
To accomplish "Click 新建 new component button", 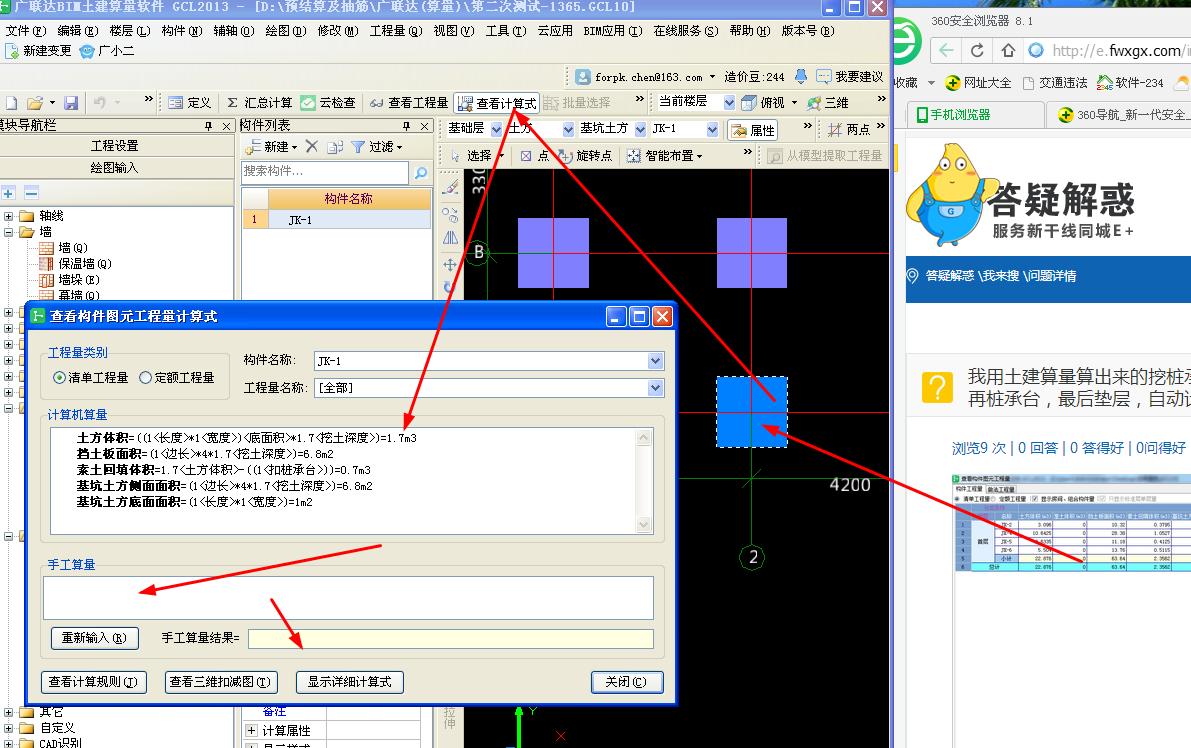I will point(271,146).
